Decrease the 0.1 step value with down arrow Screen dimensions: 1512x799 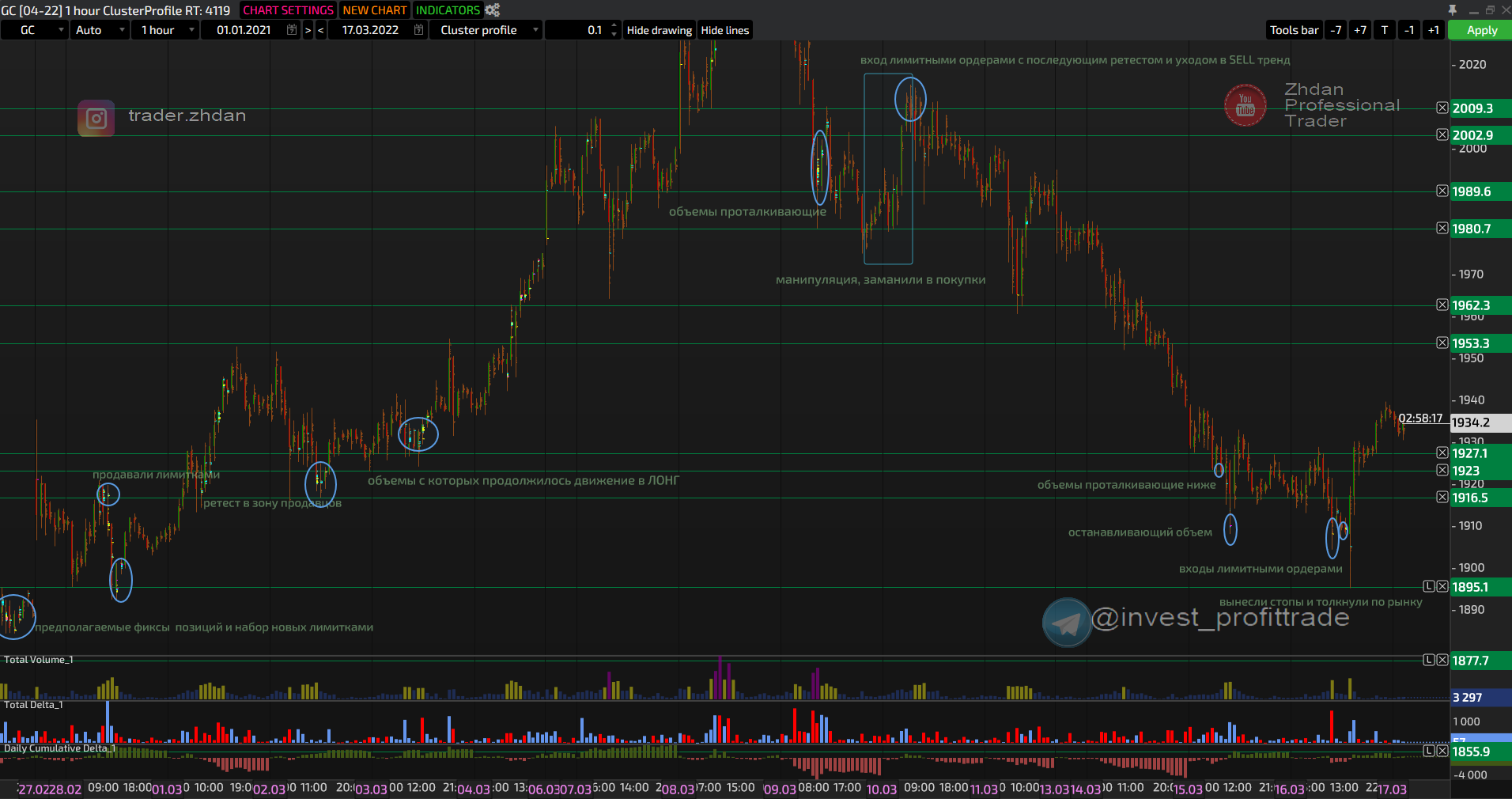614,35
